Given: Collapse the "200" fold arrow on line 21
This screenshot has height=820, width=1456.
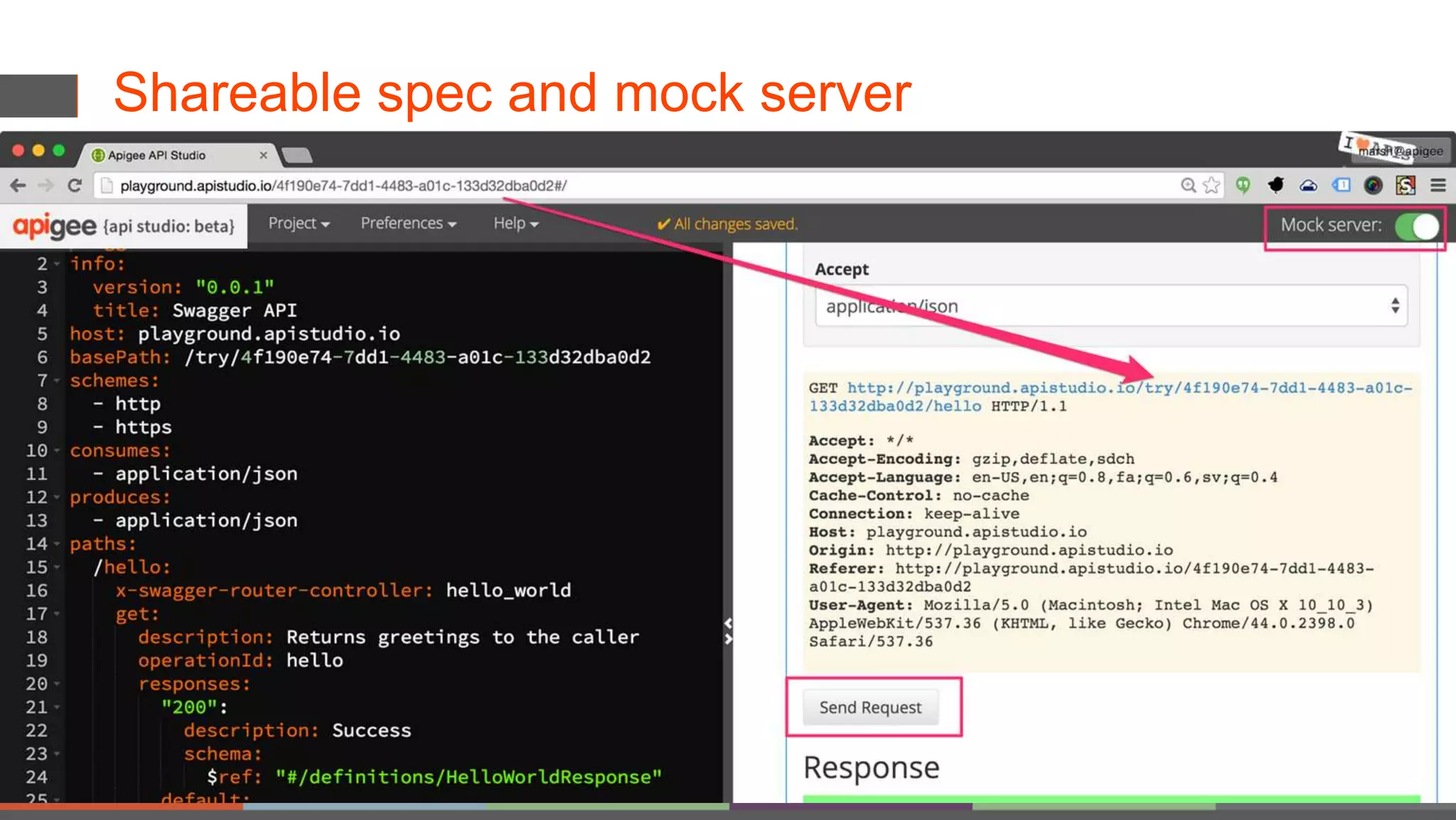Looking at the screenshot, I should tap(57, 708).
